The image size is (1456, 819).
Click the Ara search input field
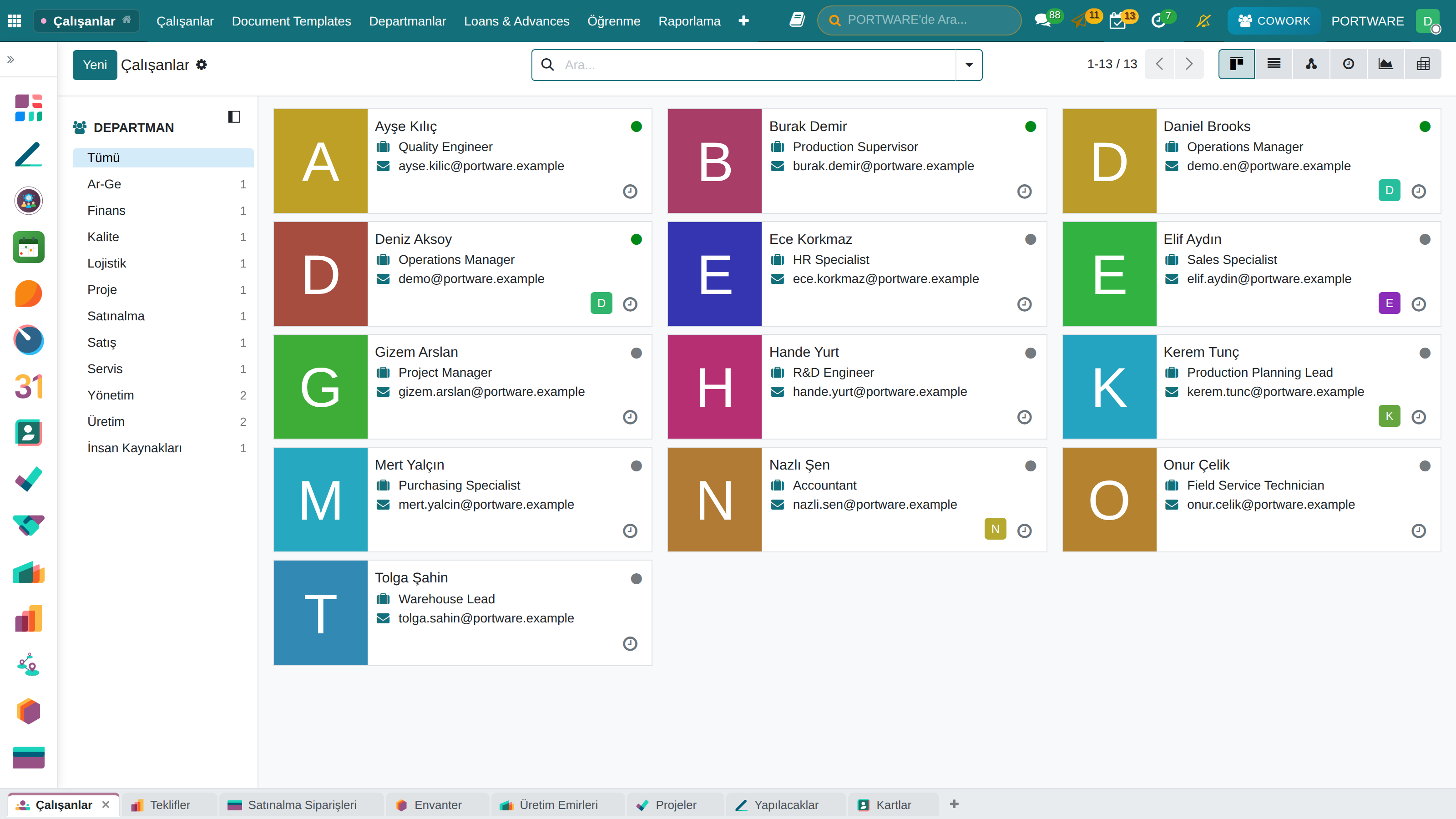(758, 65)
